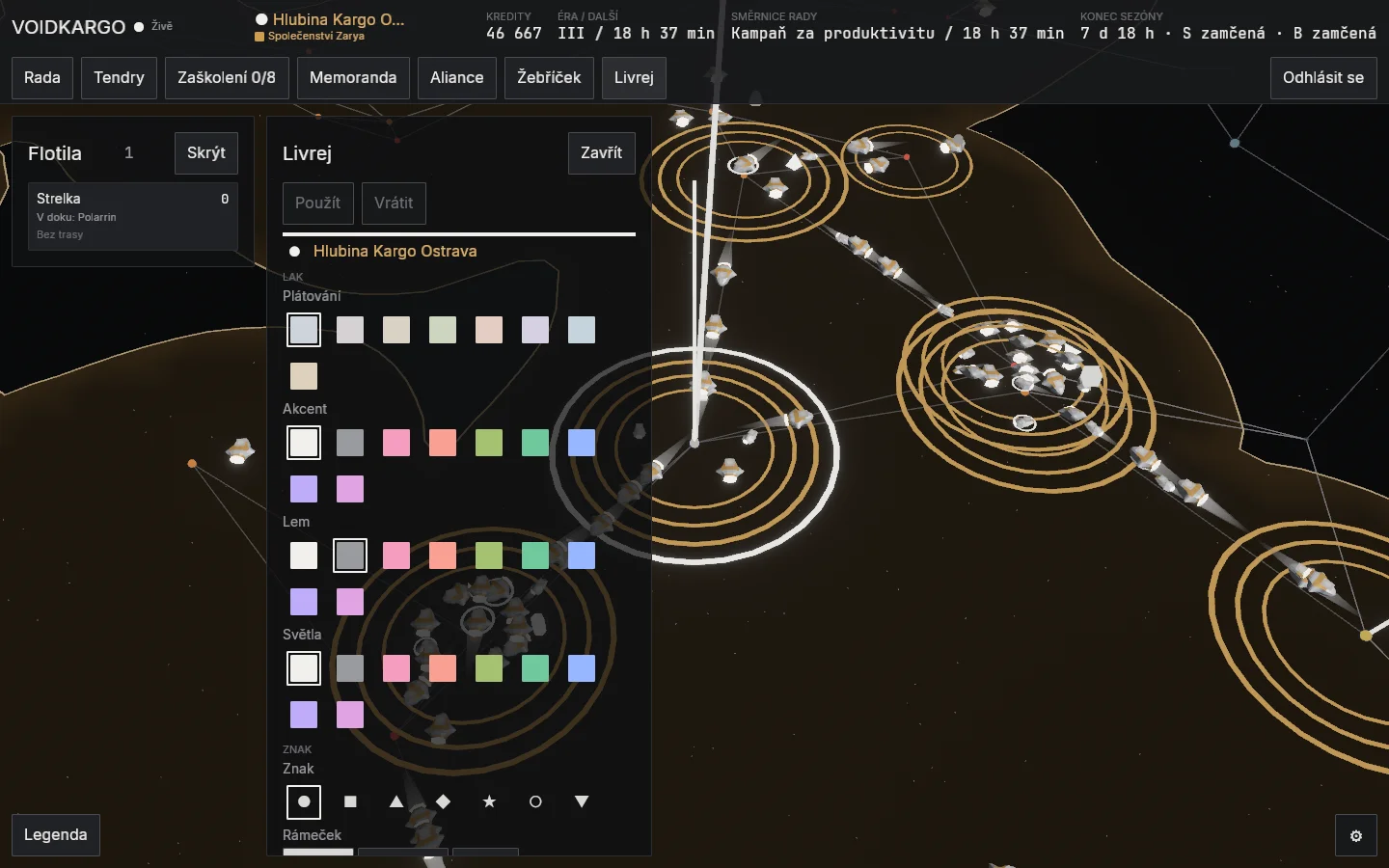Pick the pale green Plátování swatch
This screenshot has height=868, width=1389.
tap(443, 330)
